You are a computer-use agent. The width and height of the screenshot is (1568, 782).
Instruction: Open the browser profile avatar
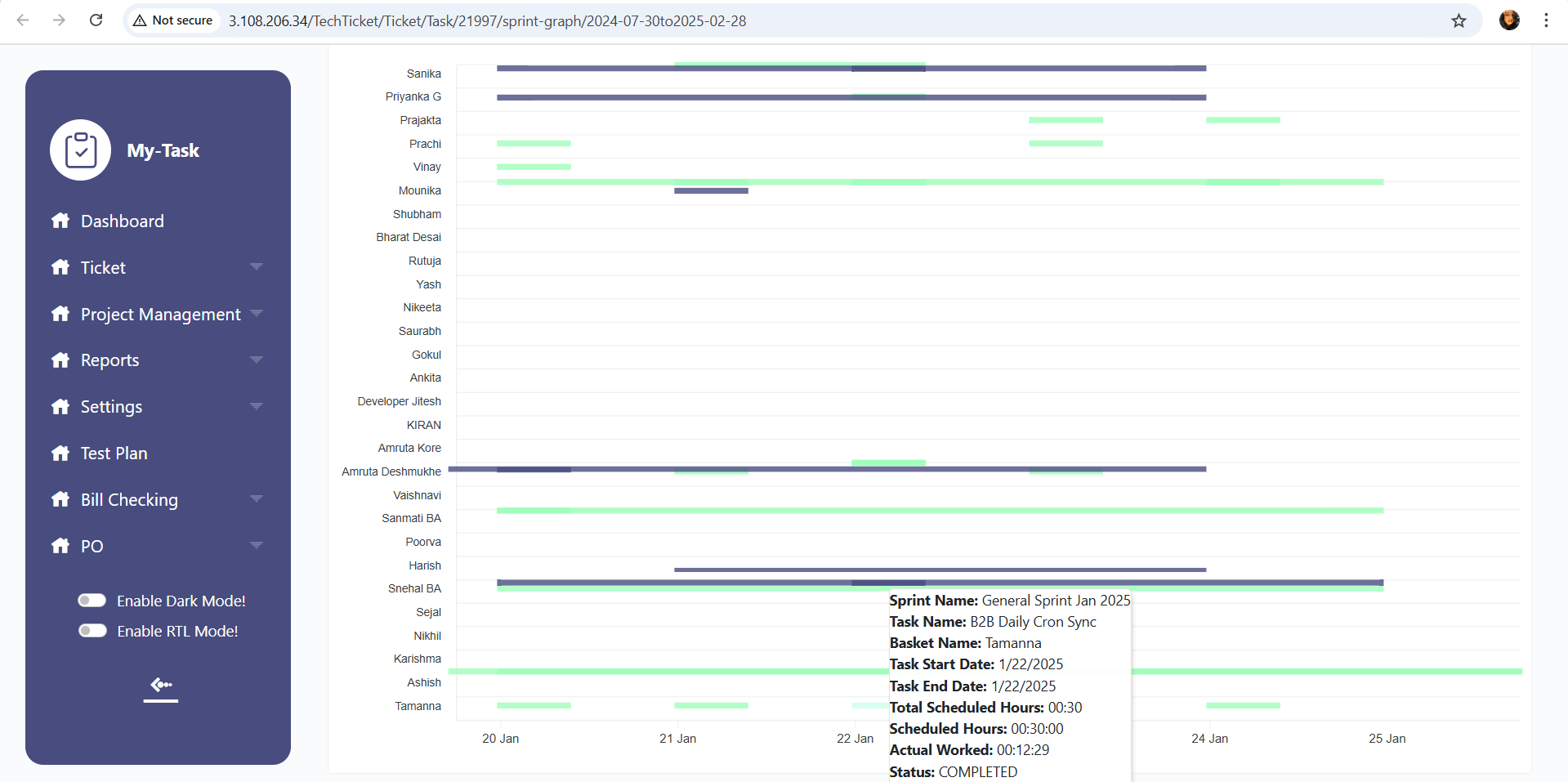coord(1509,20)
